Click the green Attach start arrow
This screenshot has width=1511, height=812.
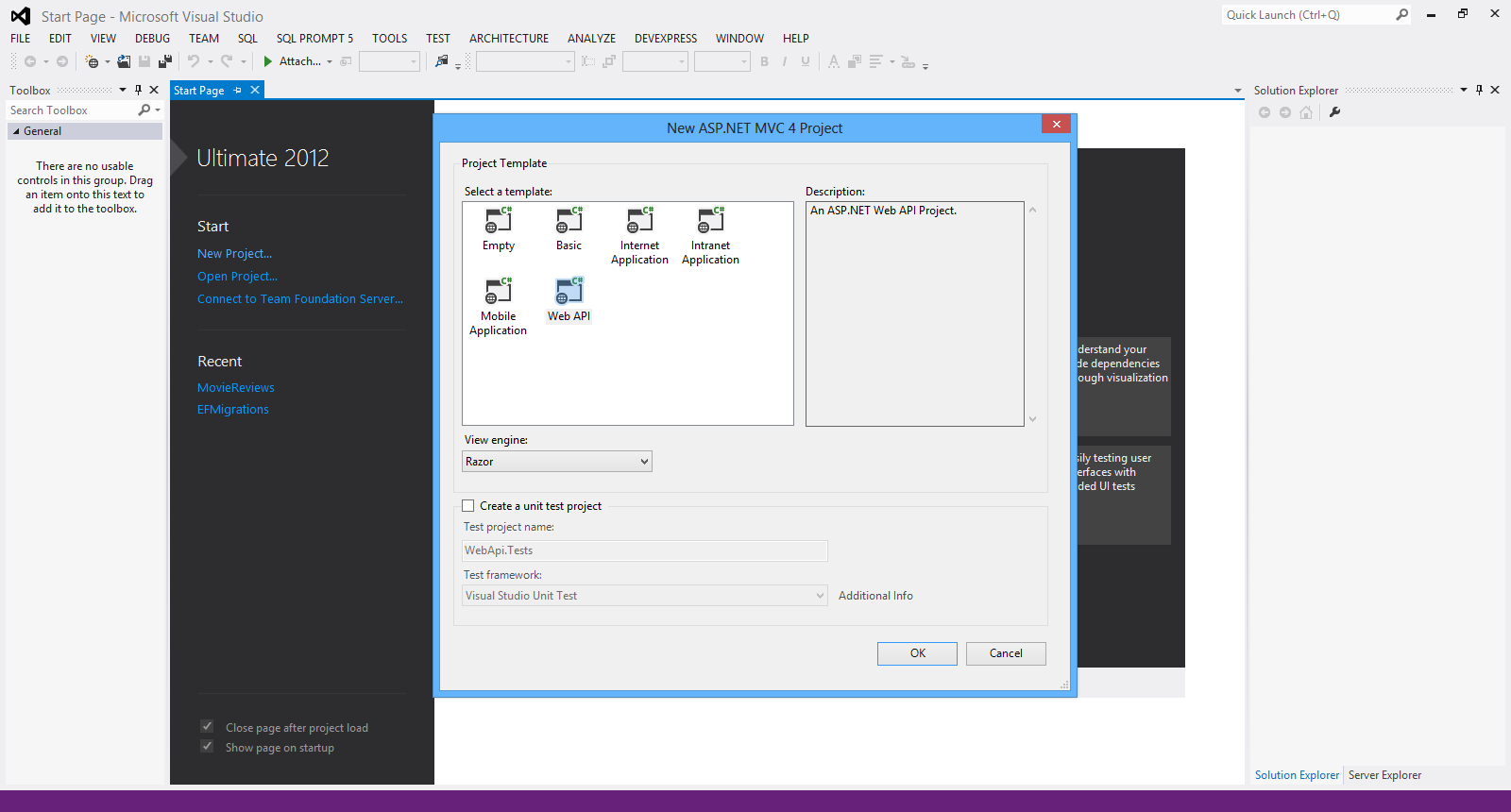tap(268, 61)
